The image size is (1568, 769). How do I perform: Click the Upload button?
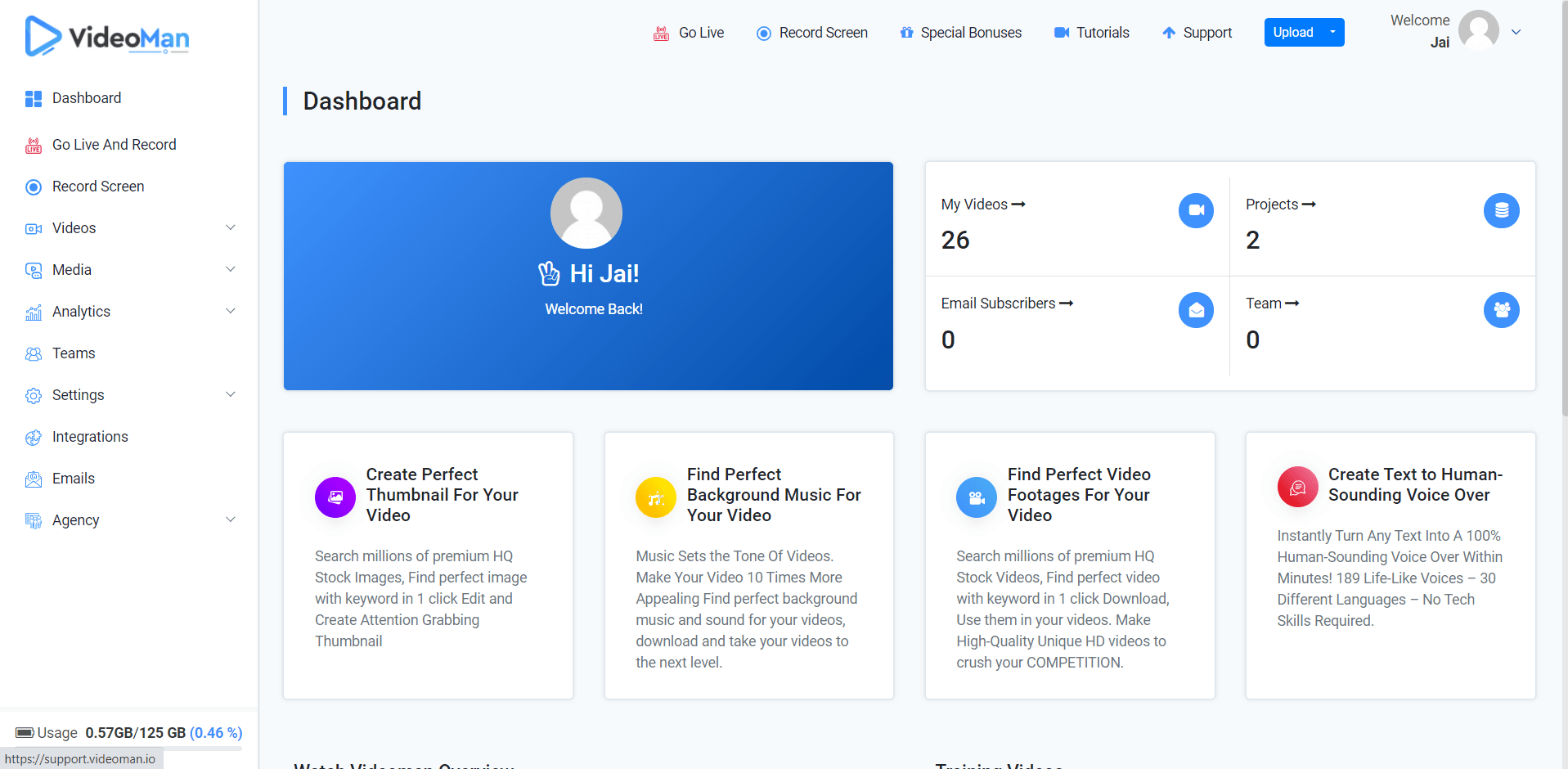coord(1293,33)
